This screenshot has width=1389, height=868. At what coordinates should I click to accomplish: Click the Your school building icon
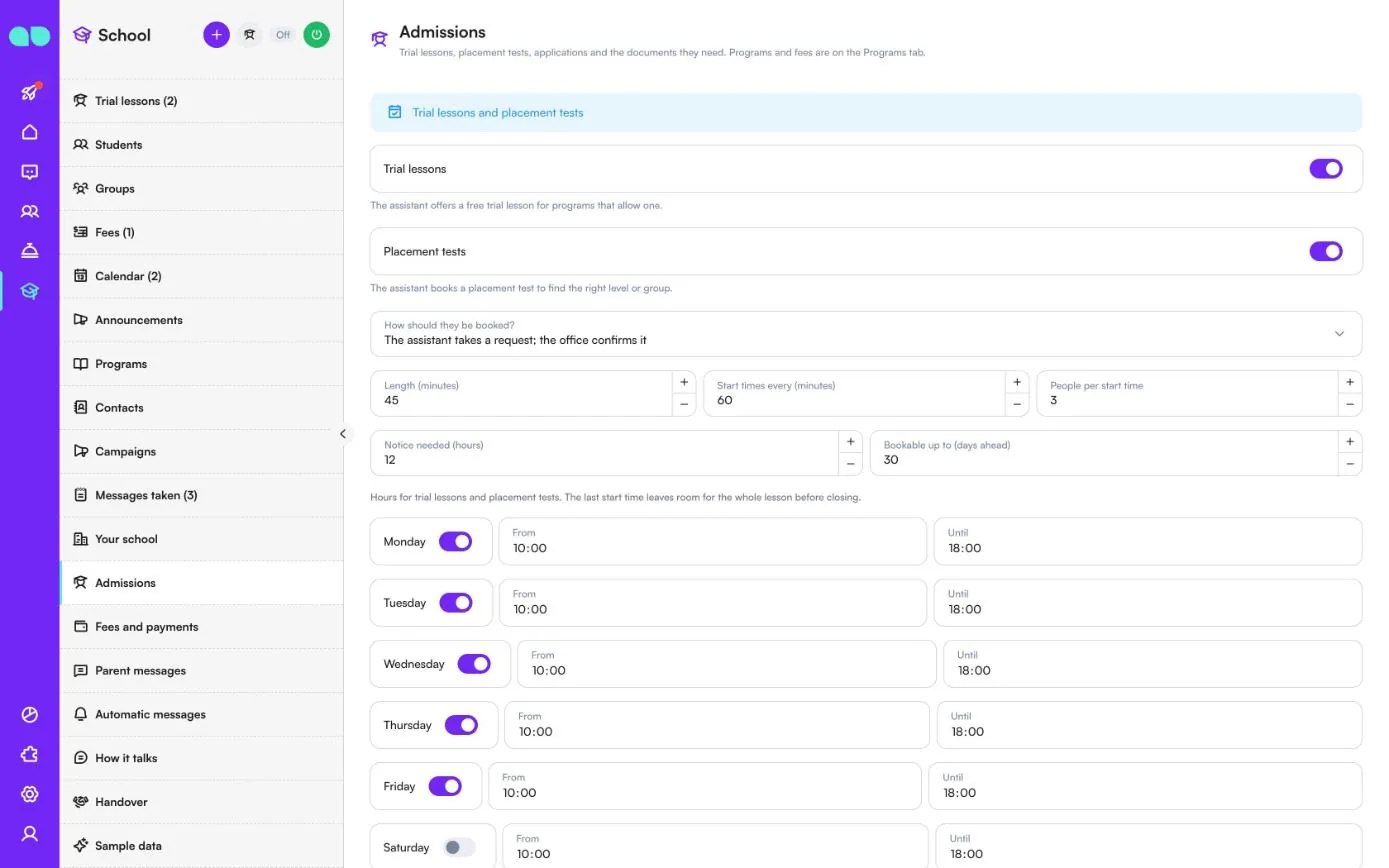(x=81, y=539)
